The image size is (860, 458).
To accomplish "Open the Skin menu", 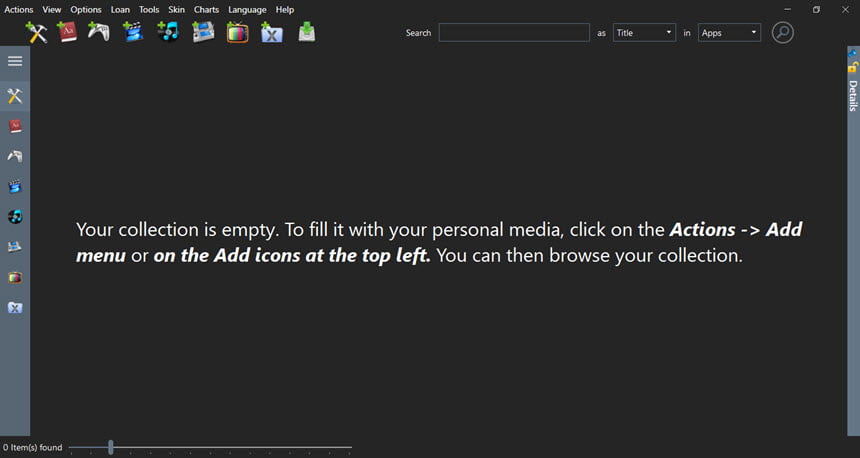I will click(176, 9).
